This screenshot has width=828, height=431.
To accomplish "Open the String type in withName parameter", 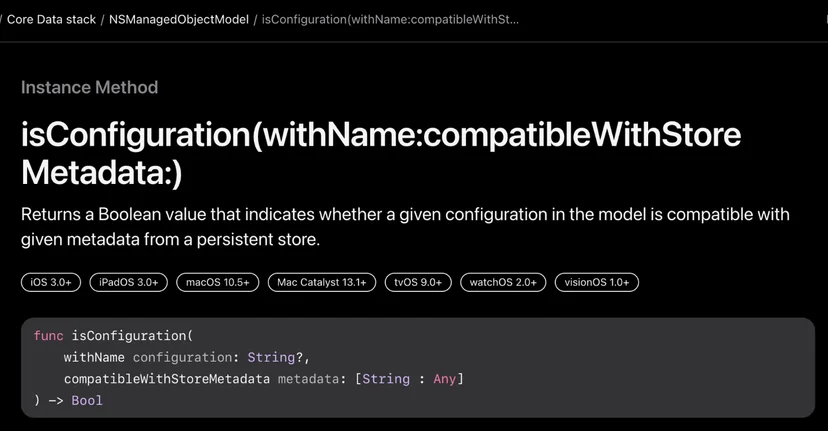I will [271, 358].
